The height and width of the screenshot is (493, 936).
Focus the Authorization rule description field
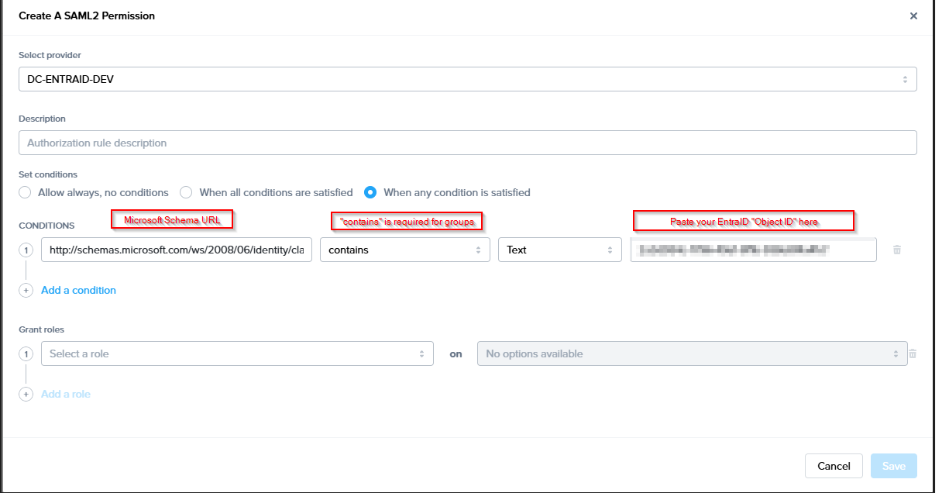[467, 143]
